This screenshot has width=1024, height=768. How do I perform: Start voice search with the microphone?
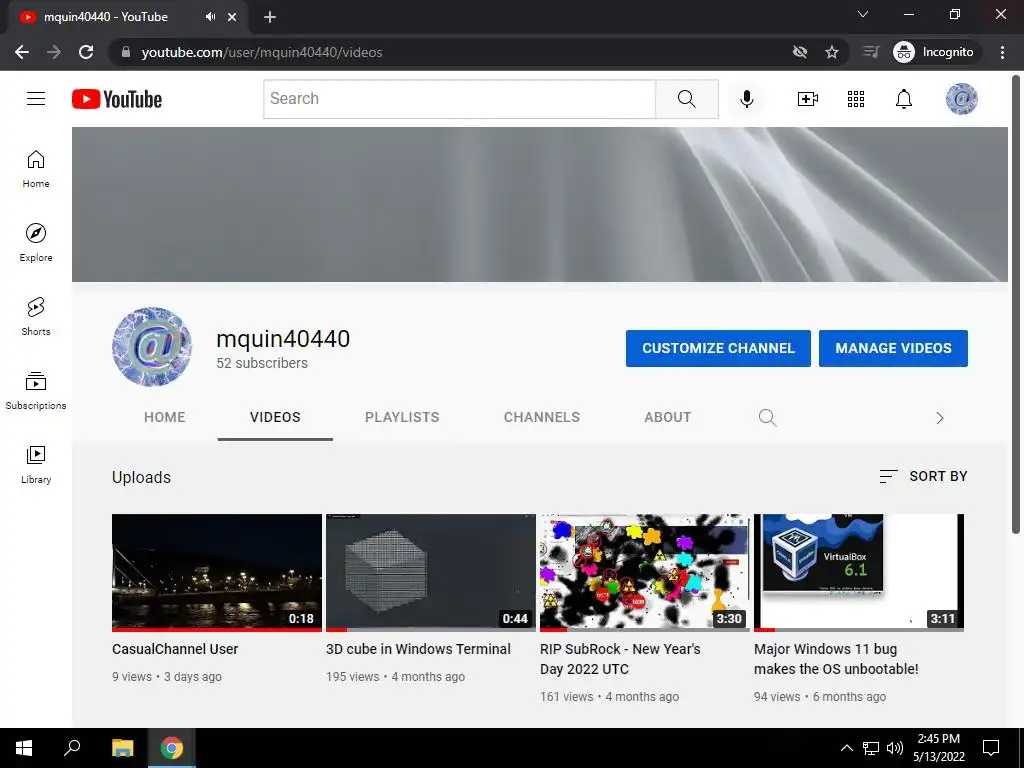746,99
